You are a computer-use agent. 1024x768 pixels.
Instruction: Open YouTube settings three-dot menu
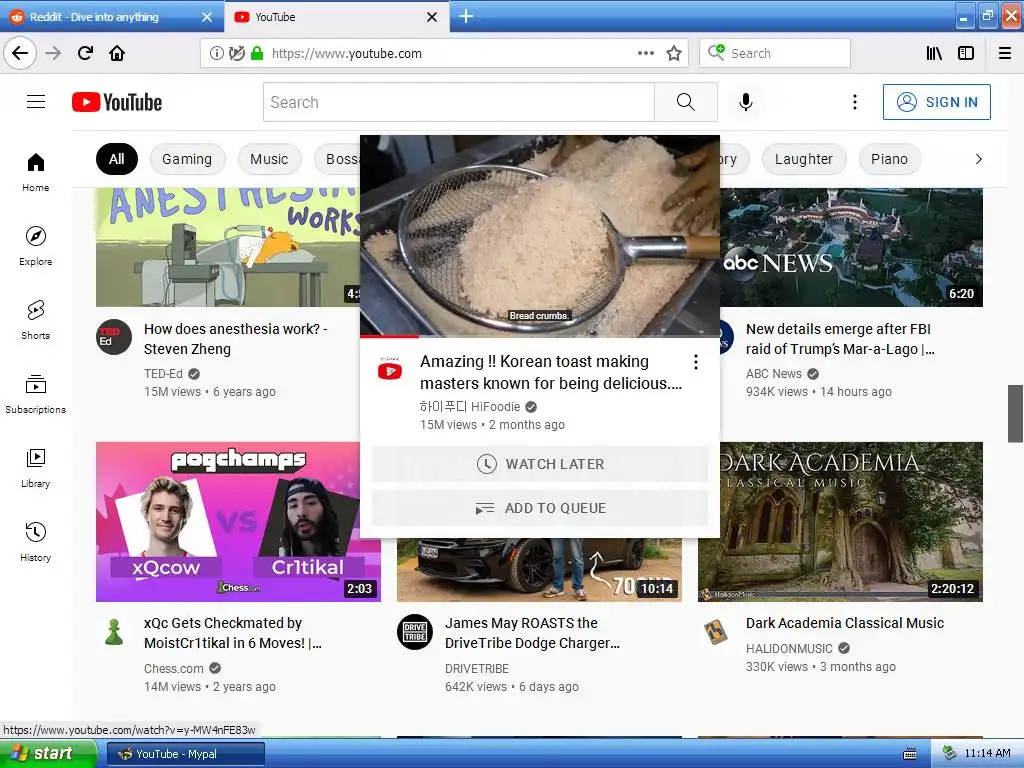[x=854, y=102]
